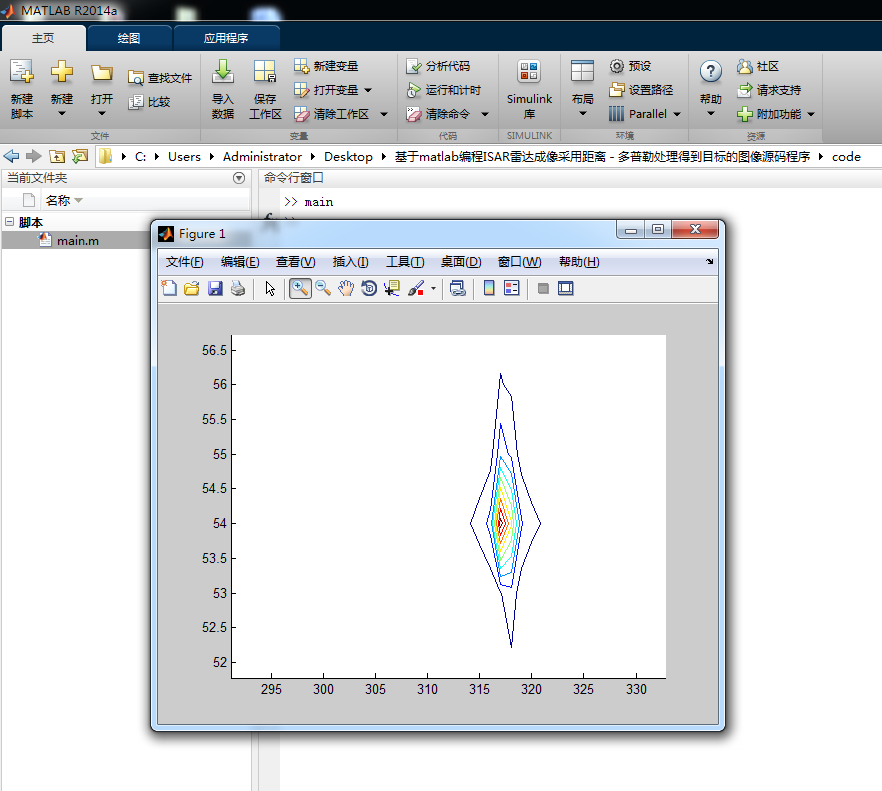Click Find Files (查找文件)
This screenshot has height=791, width=882.
point(160,78)
